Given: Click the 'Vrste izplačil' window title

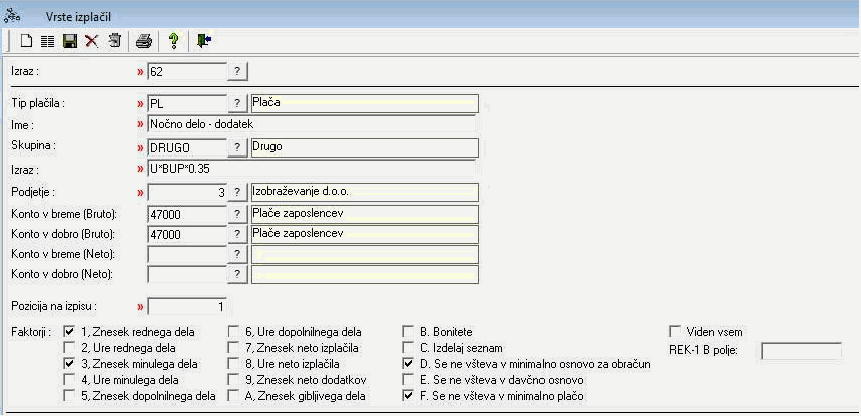Looking at the screenshot, I should pos(79,17).
